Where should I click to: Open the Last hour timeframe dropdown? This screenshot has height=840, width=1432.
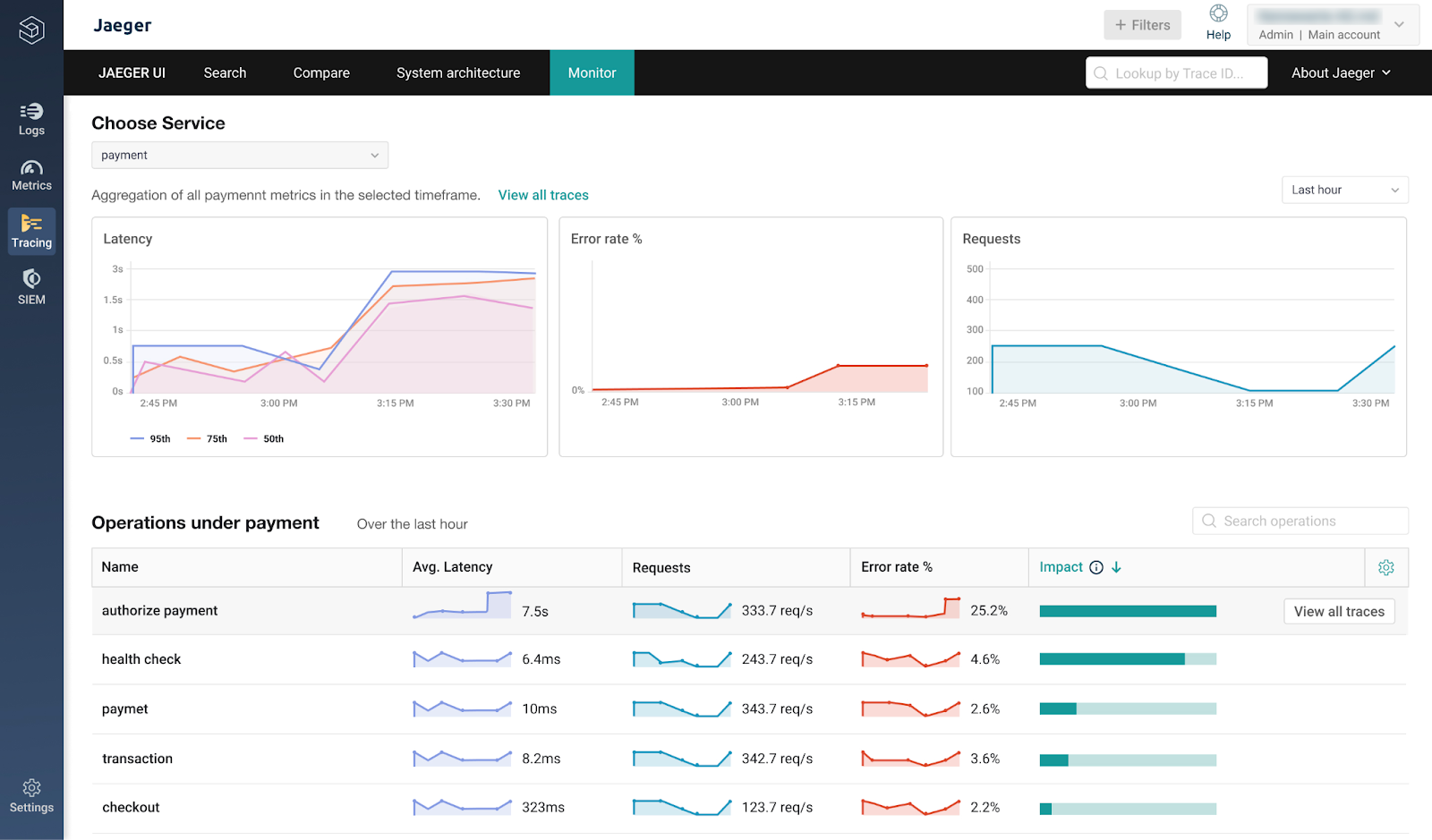pyautogui.click(x=1344, y=190)
